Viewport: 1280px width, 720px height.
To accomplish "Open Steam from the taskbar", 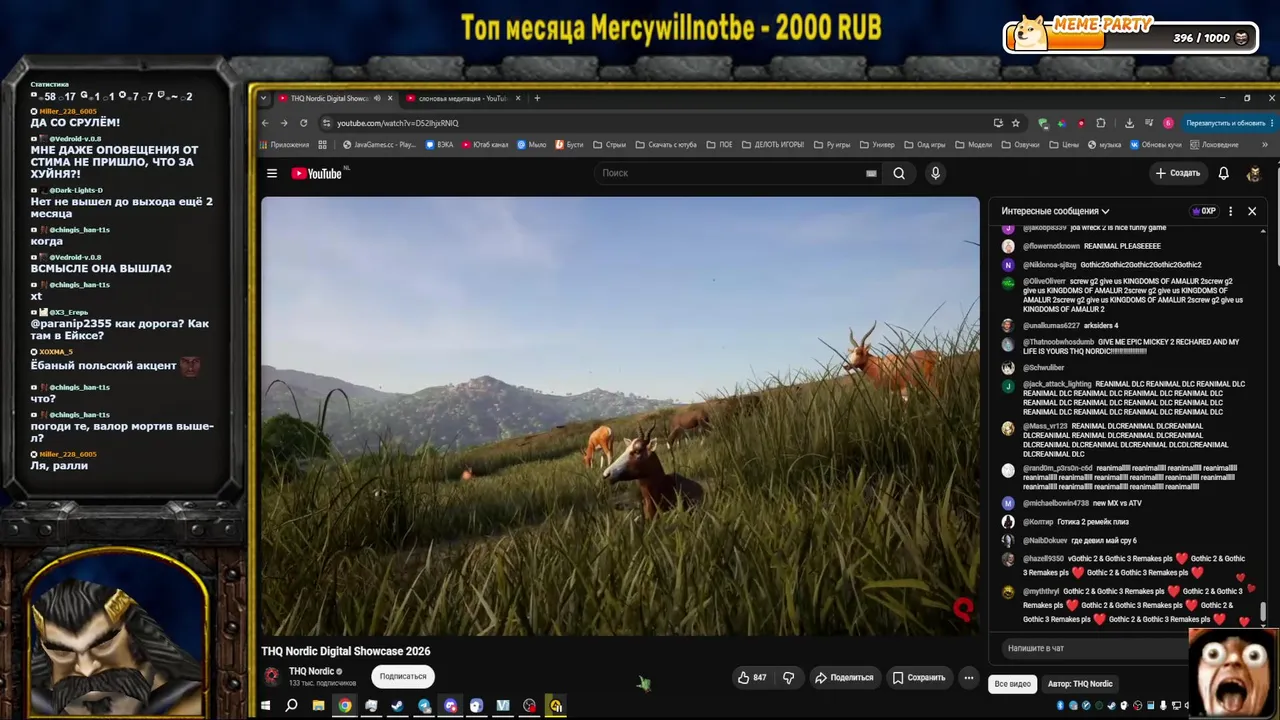I will click(397, 706).
